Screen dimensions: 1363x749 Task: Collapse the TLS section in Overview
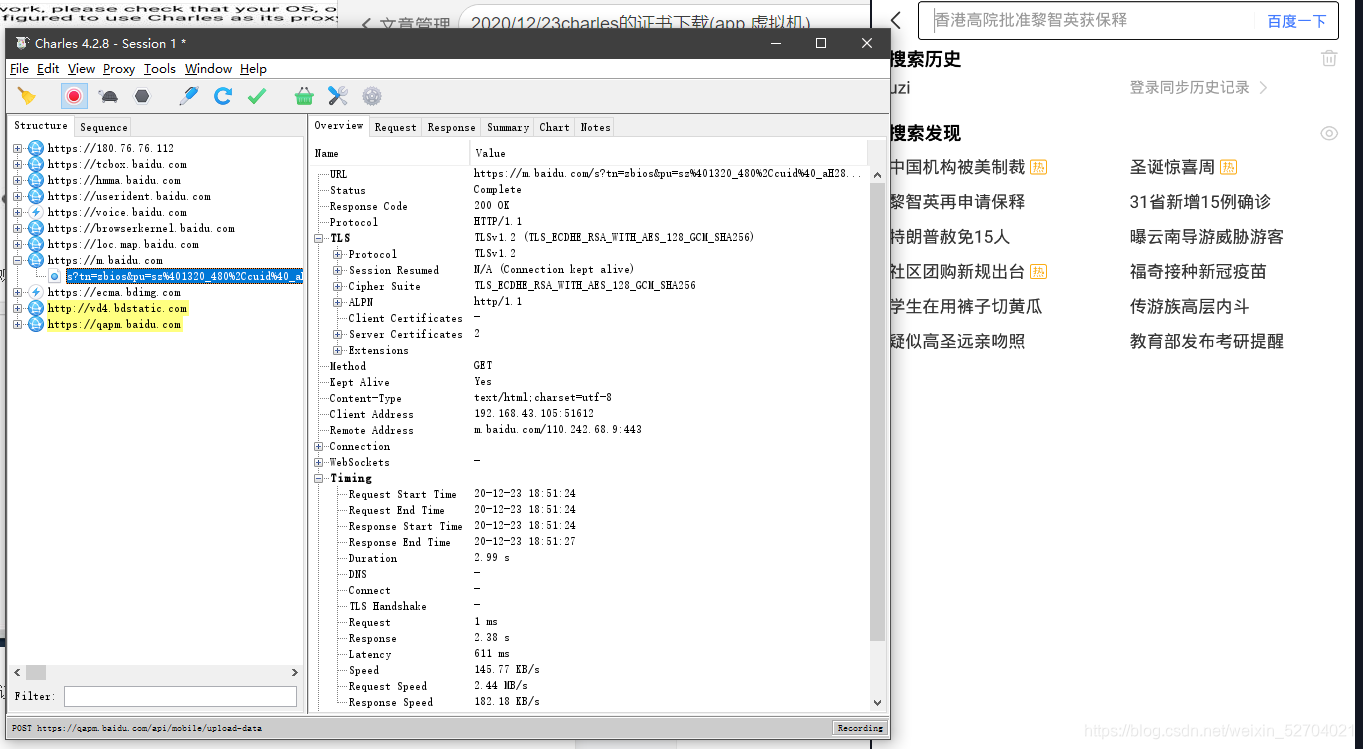tap(319, 238)
